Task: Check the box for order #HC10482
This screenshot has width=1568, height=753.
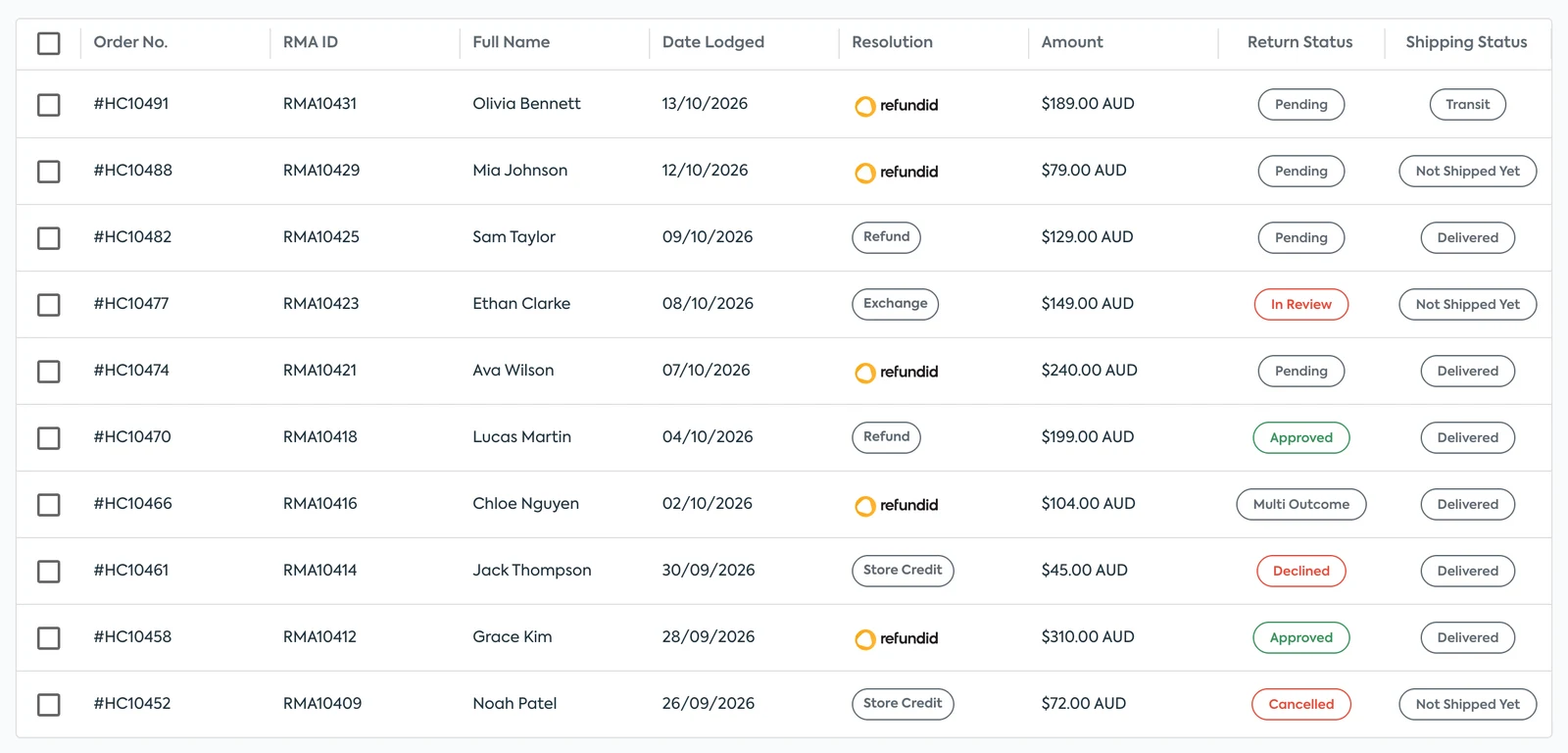Action: [x=48, y=238]
